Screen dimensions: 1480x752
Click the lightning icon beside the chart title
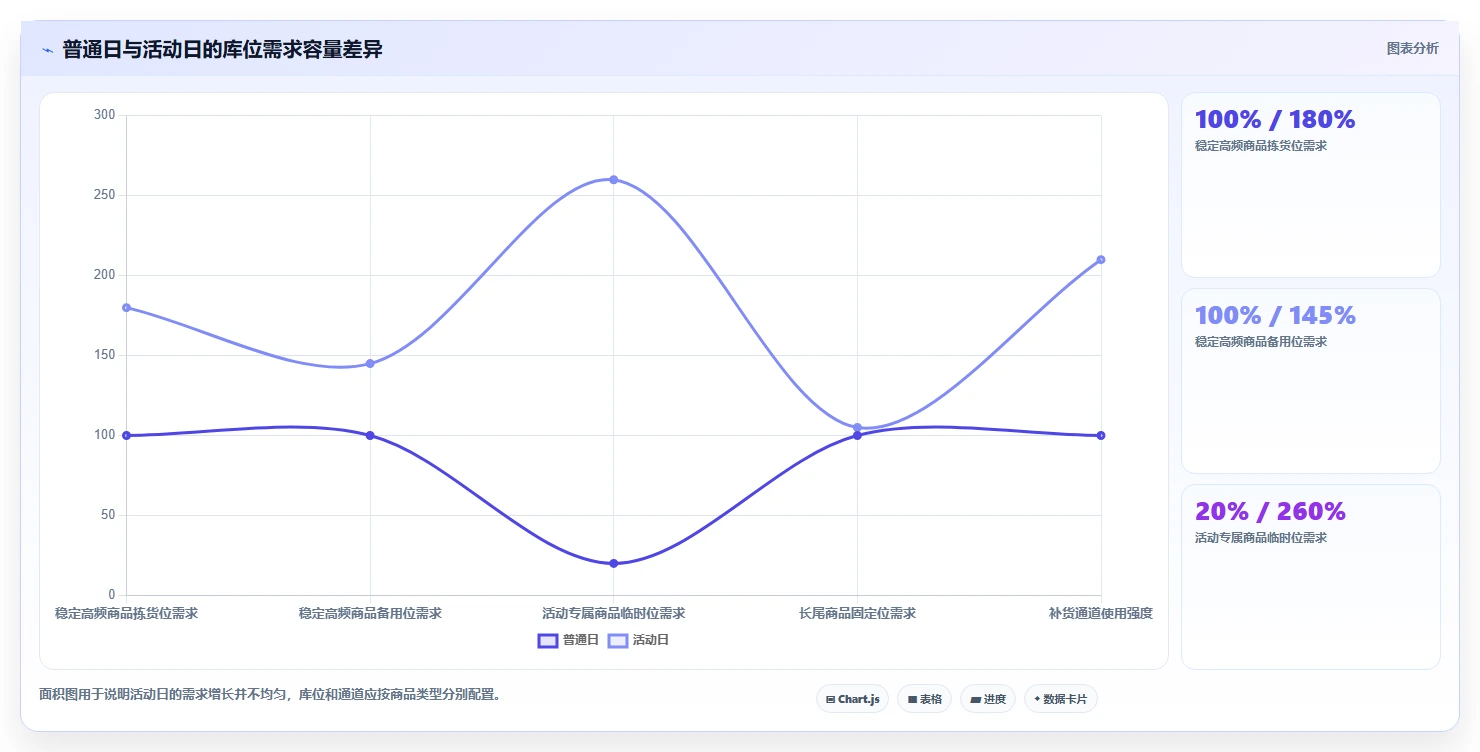pyautogui.click(x=48, y=50)
